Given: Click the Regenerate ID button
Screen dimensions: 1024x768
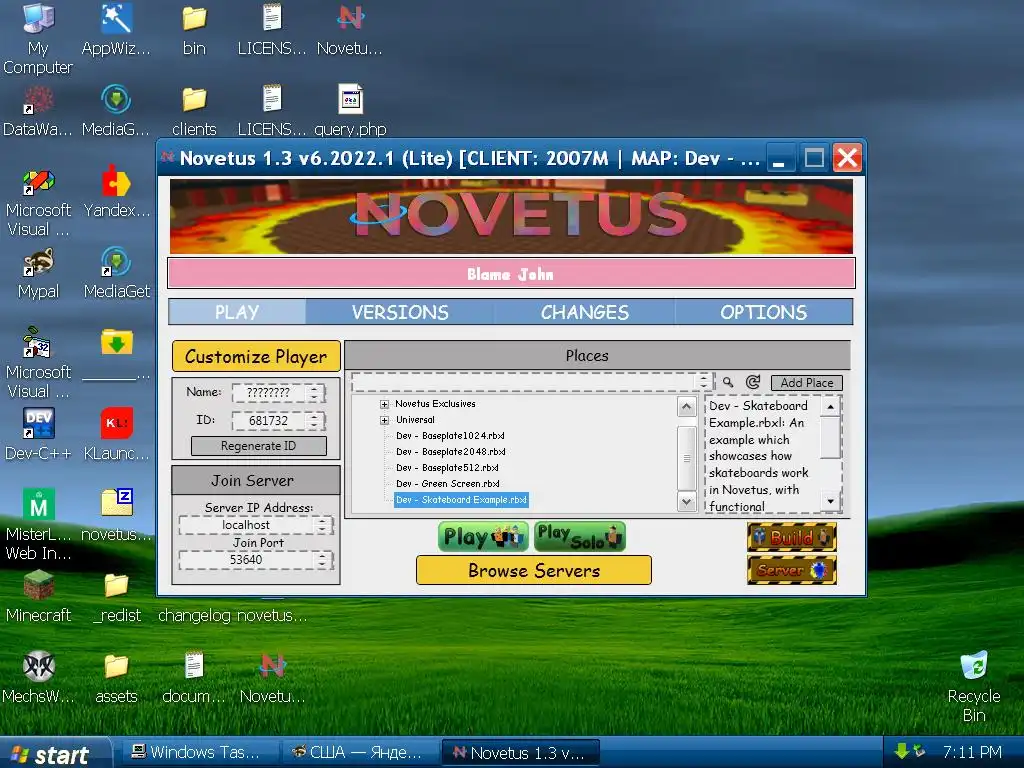Looking at the screenshot, I should point(259,446).
